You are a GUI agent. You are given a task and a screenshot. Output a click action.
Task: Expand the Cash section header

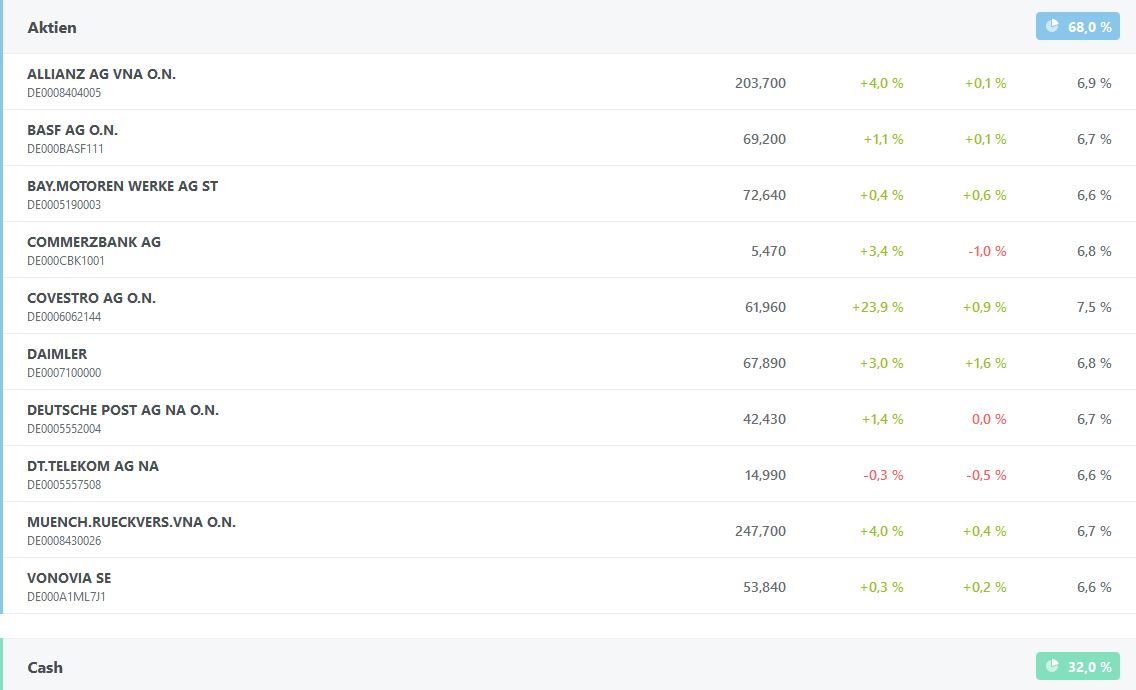[x=45, y=667]
